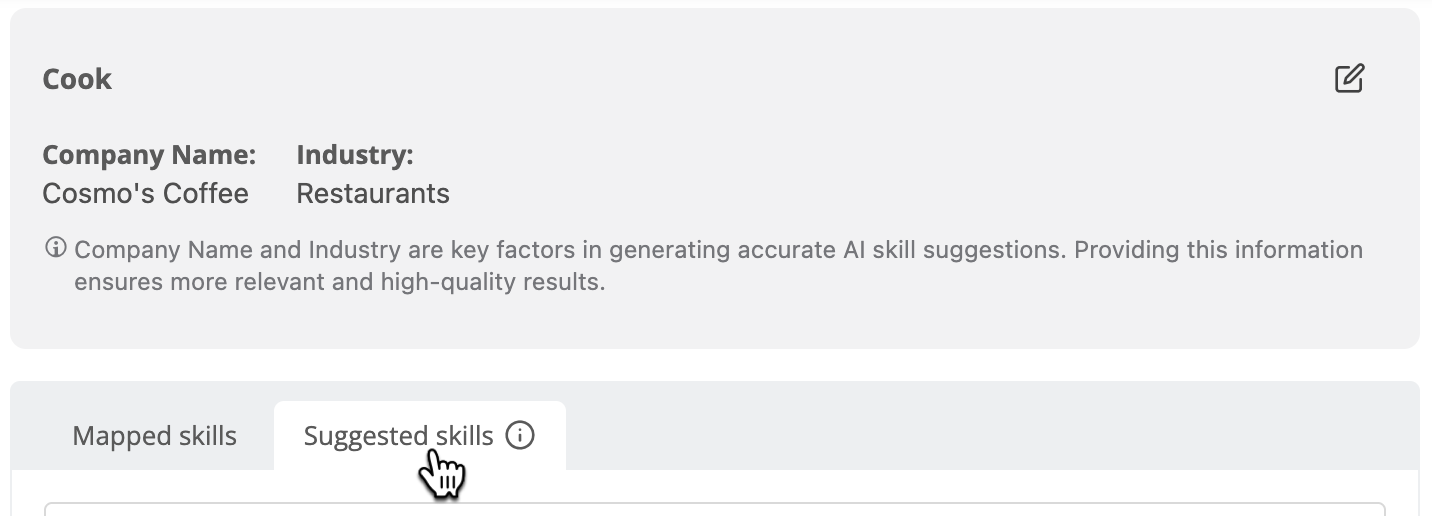Click the gray gap between card and tabs panel
This screenshot has width=1432, height=516.
715,365
